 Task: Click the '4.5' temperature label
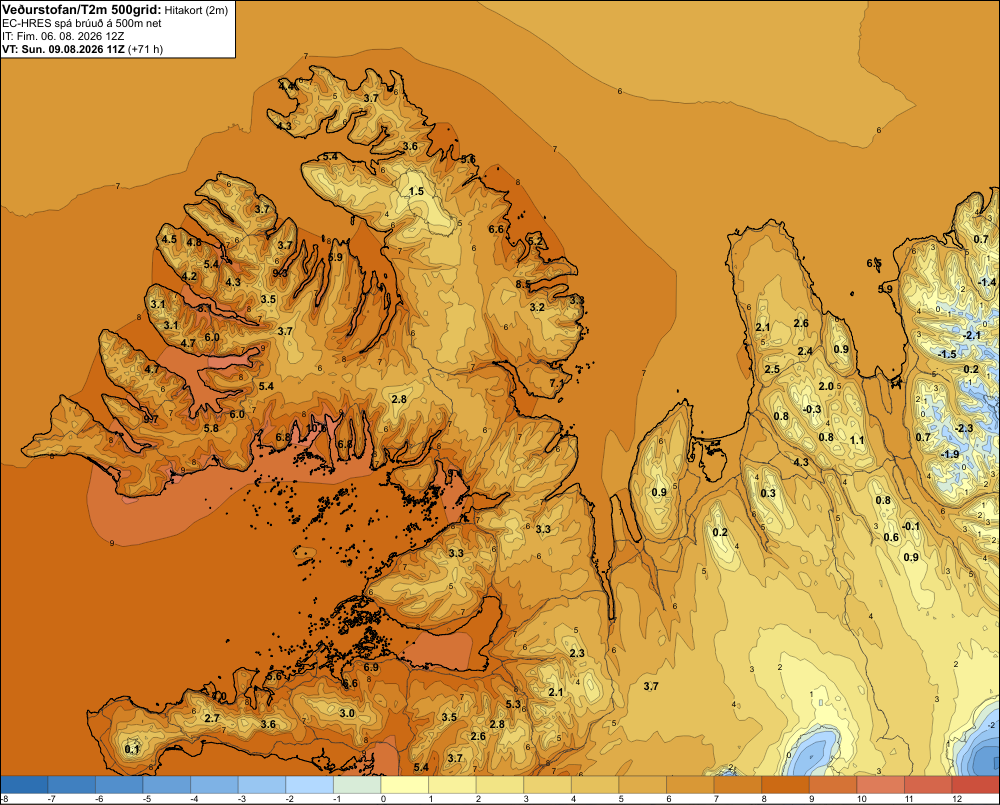[169, 239]
